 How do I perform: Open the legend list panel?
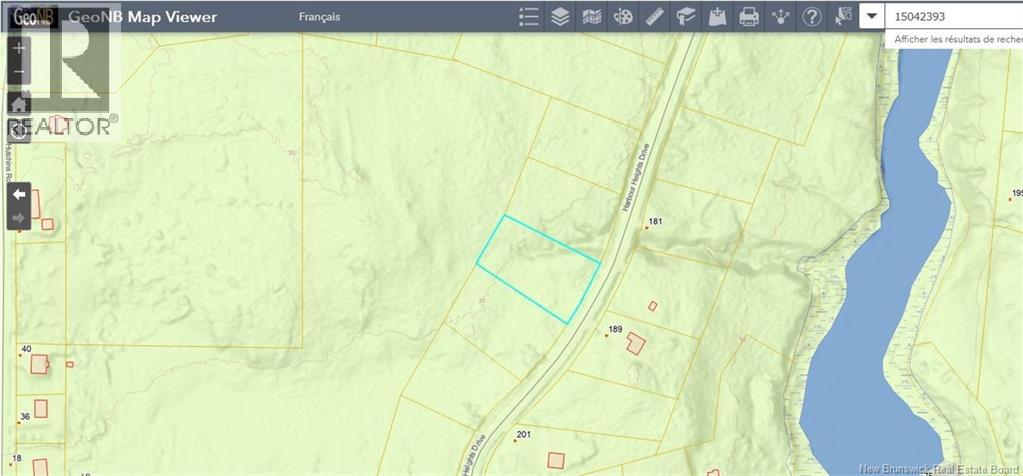(530, 17)
